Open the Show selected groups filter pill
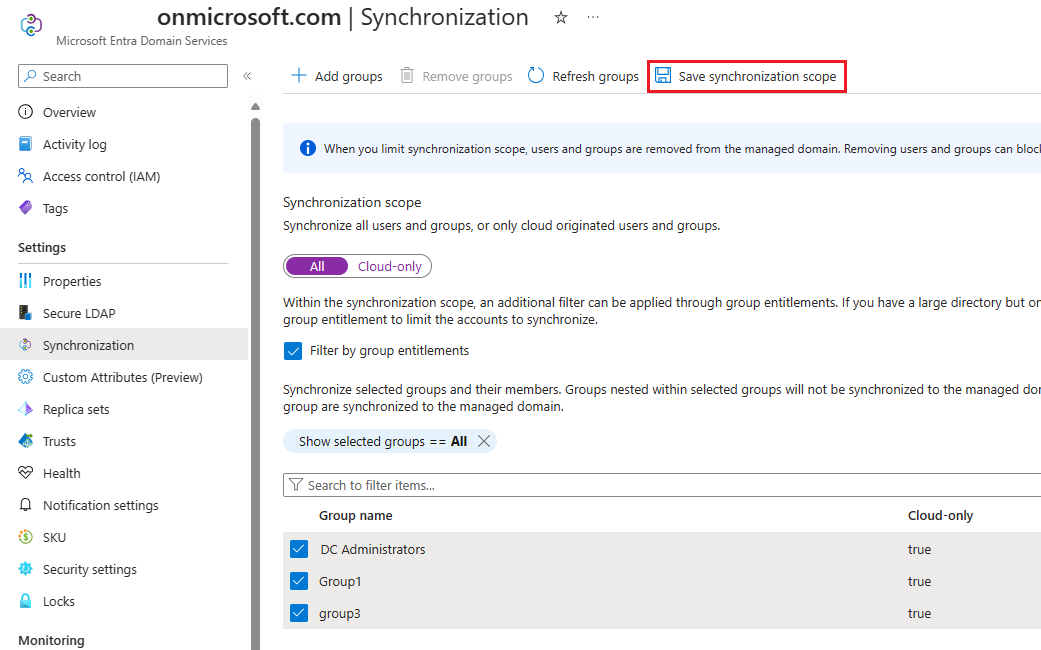The image size is (1041, 650). tap(382, 441)
